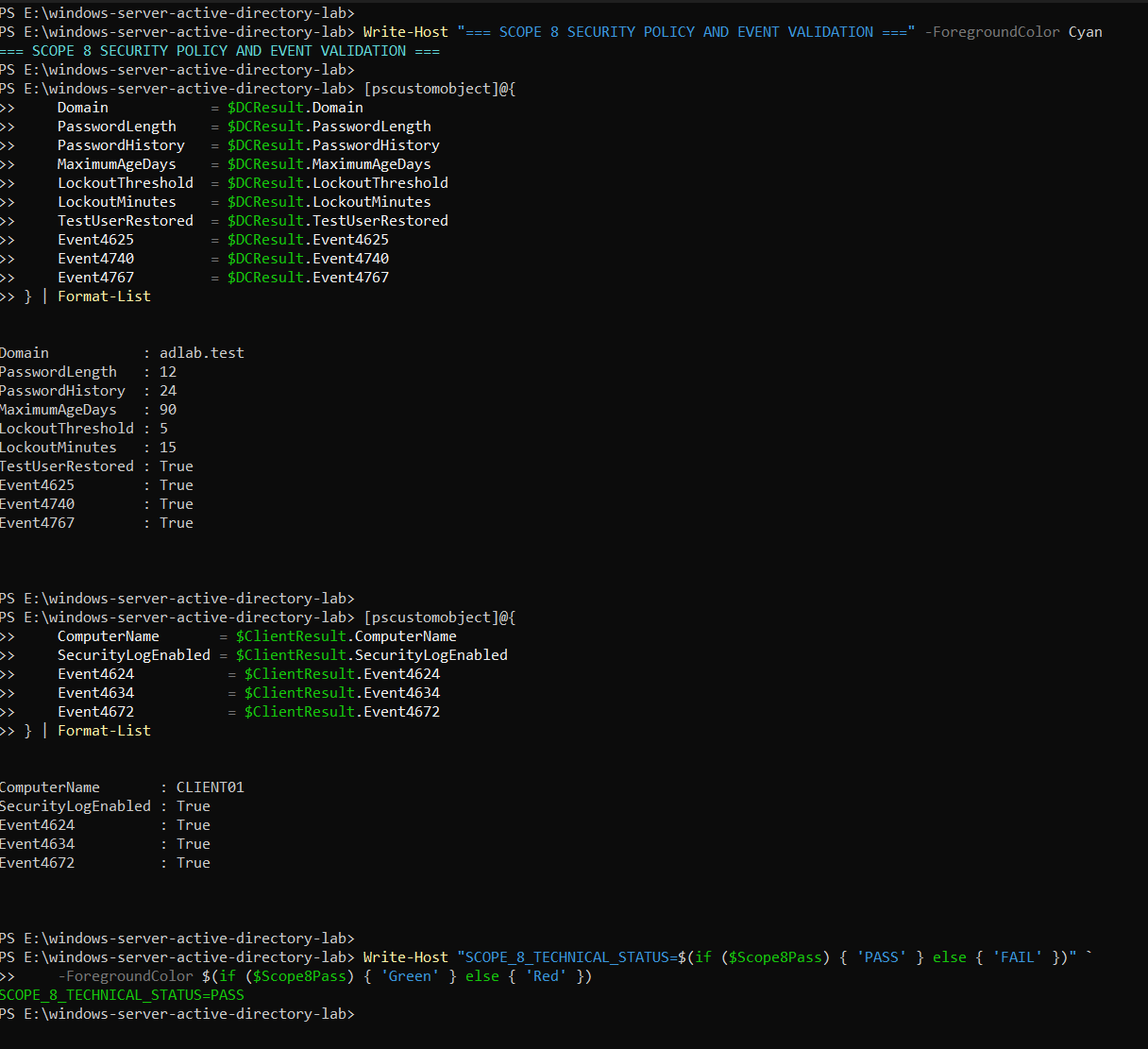
Task: Select the $DCResult.Event4767 expression
Action: pos(308,278)
